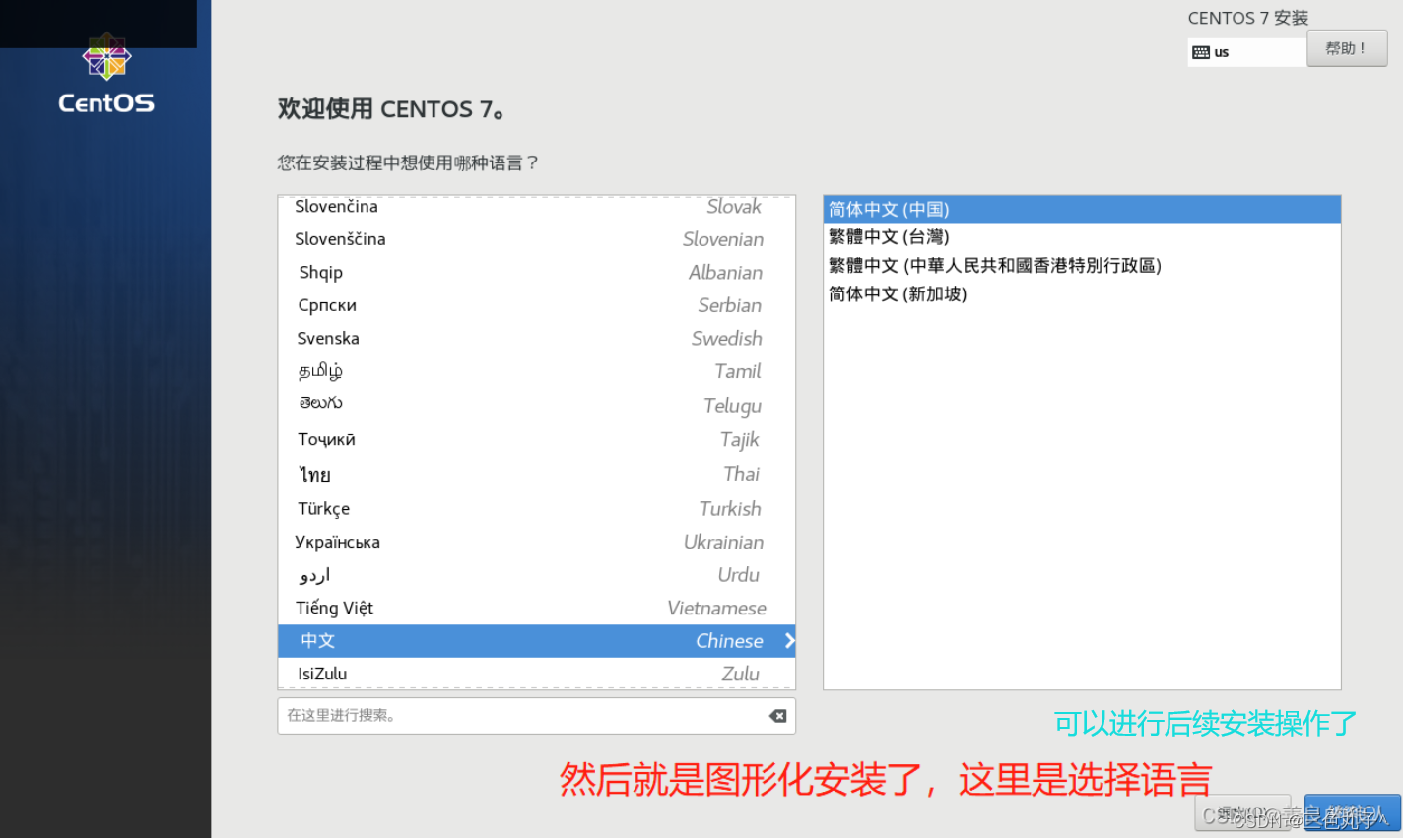Select 简体中文 (新加坡) locale

click(1082, 294)
